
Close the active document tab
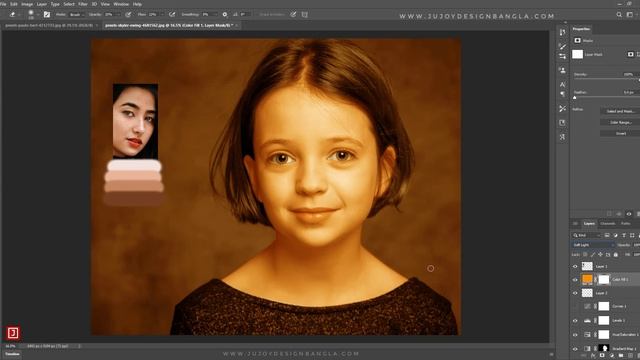(x=236, y=25)
